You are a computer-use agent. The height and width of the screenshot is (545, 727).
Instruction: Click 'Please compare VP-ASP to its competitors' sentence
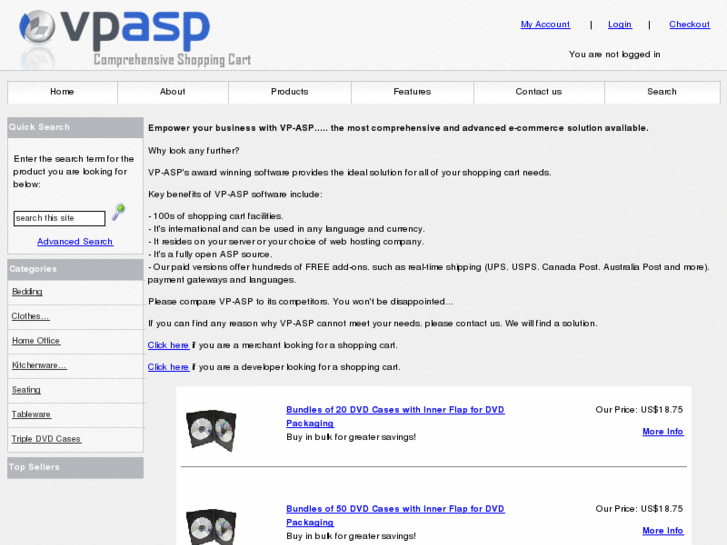tap(300, 301)
